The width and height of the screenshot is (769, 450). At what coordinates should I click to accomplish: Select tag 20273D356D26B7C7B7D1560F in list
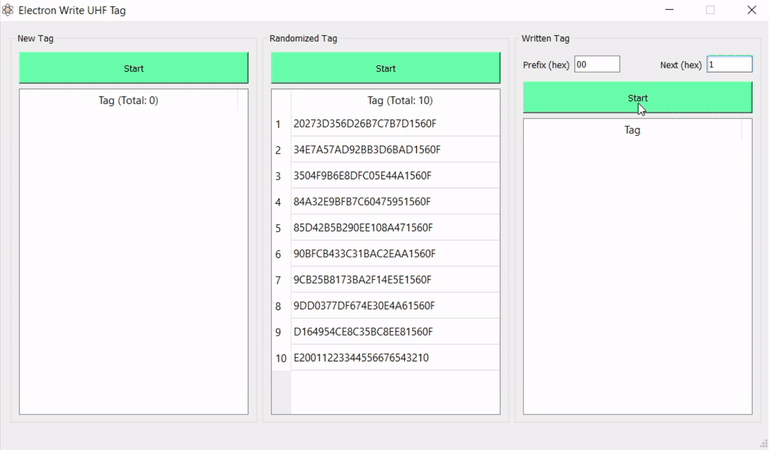[364, 124]
